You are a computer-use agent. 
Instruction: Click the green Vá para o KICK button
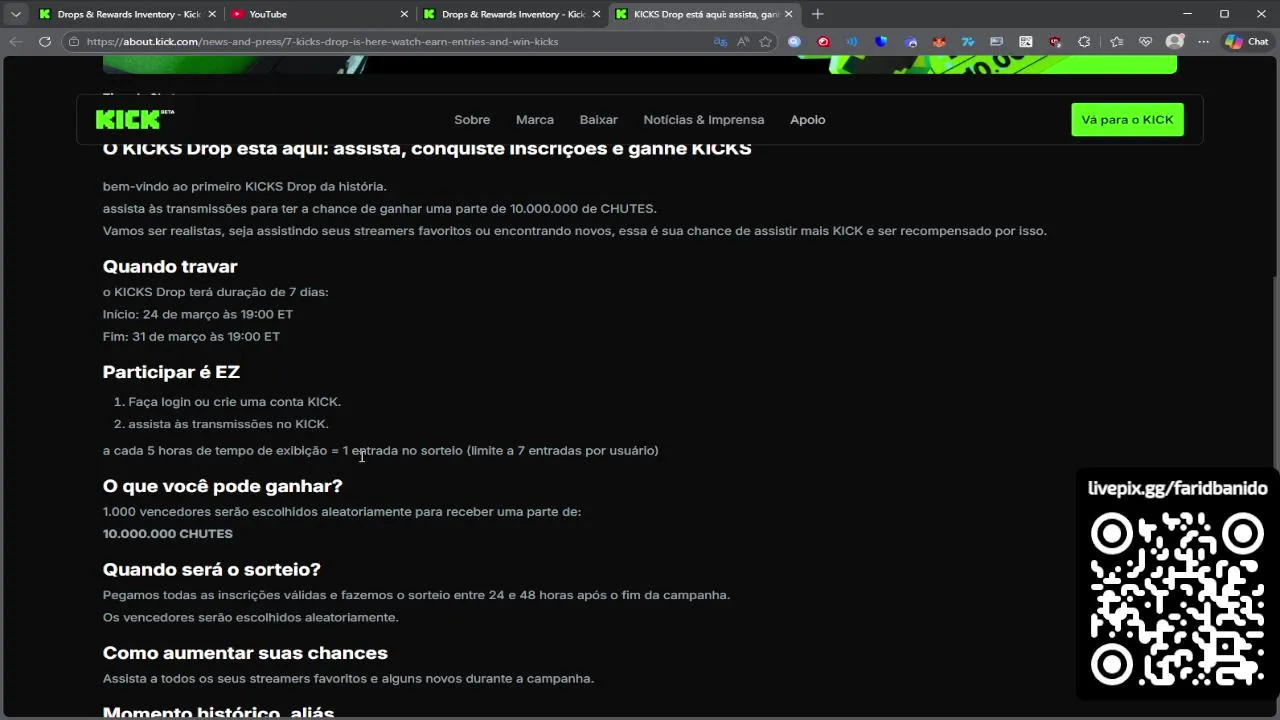pyautogui.click(x=1127, y=119)
